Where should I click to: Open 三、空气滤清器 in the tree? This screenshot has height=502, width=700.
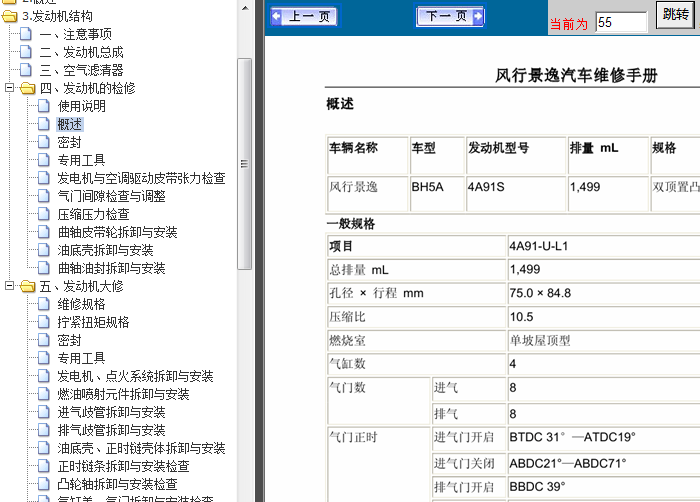point(81,70)
